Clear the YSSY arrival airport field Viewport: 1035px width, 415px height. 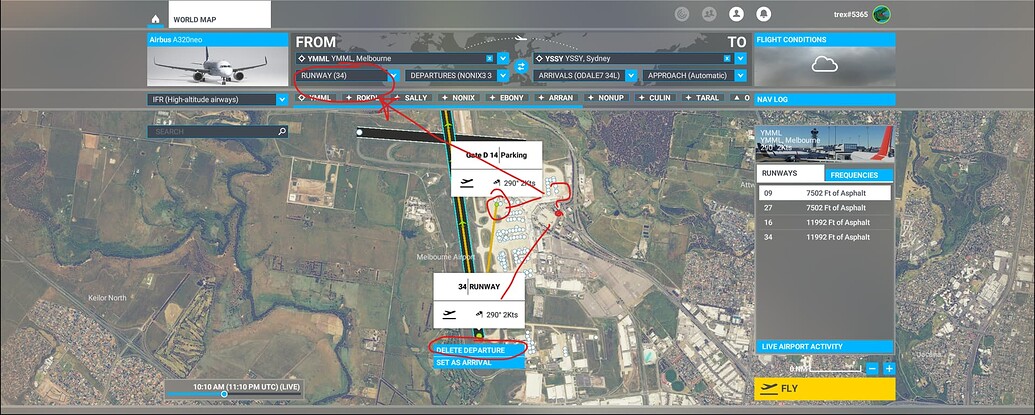[725, 59]
